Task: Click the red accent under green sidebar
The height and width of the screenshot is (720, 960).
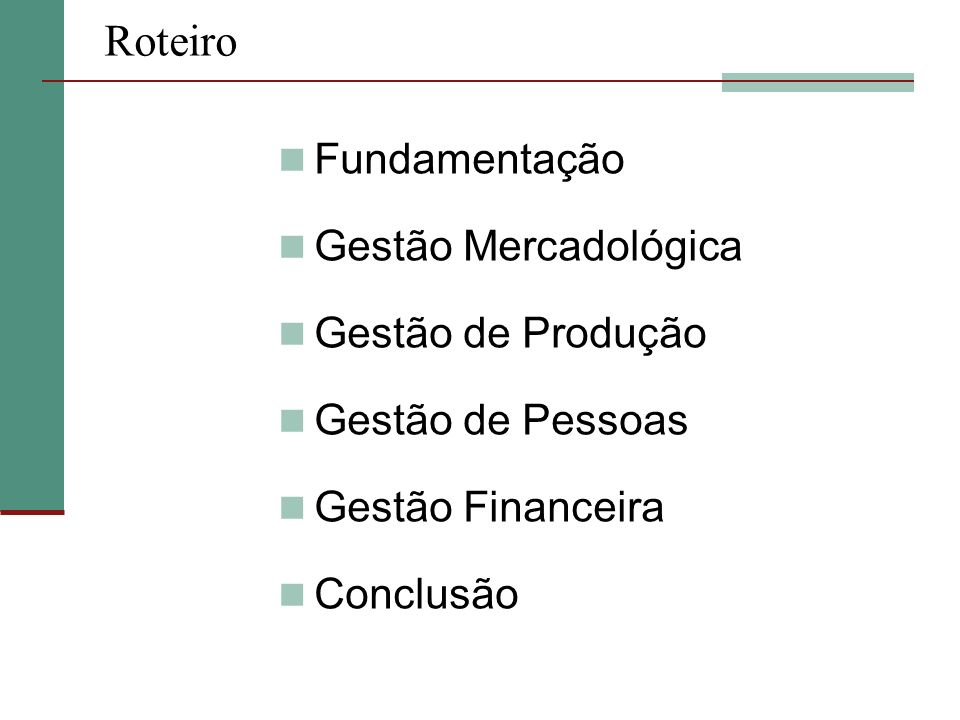Action: [32, 512]
